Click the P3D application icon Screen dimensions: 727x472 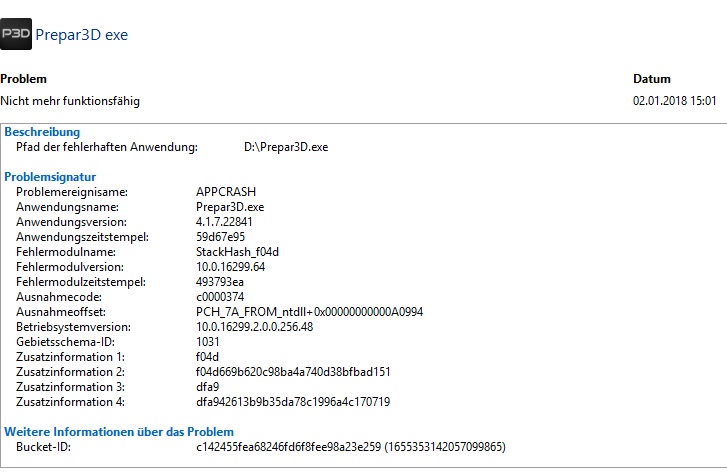pyautogui.click(x=16, y=34)
